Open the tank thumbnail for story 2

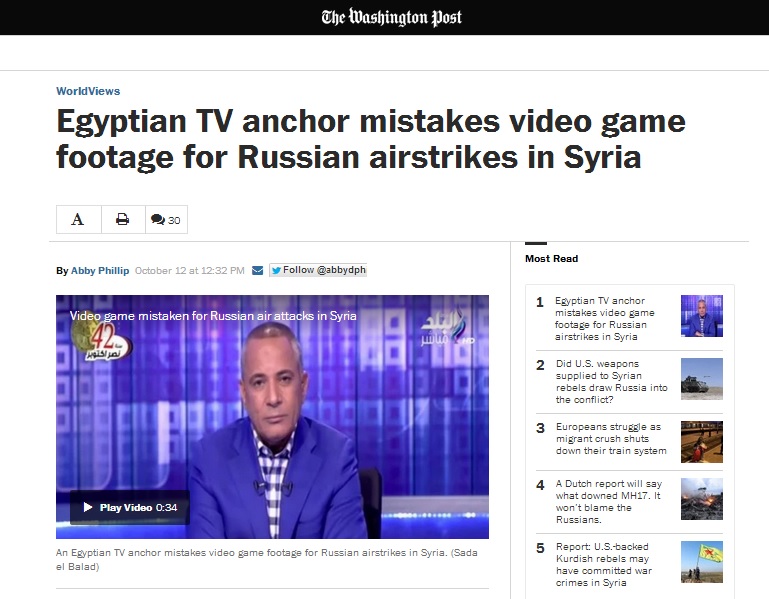[x=702, y=379]
